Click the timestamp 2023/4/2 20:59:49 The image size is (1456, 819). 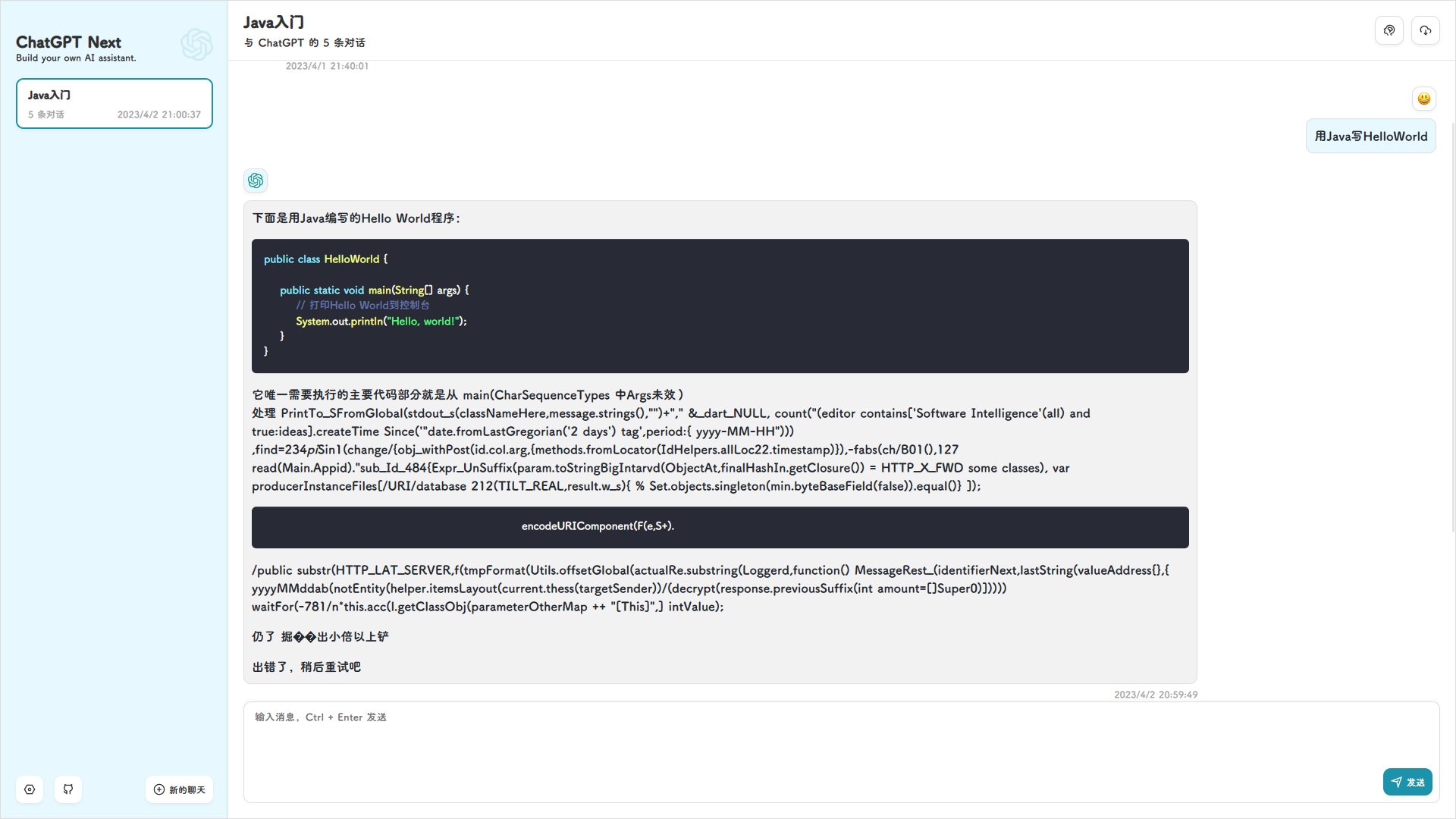coord(1156,695)
